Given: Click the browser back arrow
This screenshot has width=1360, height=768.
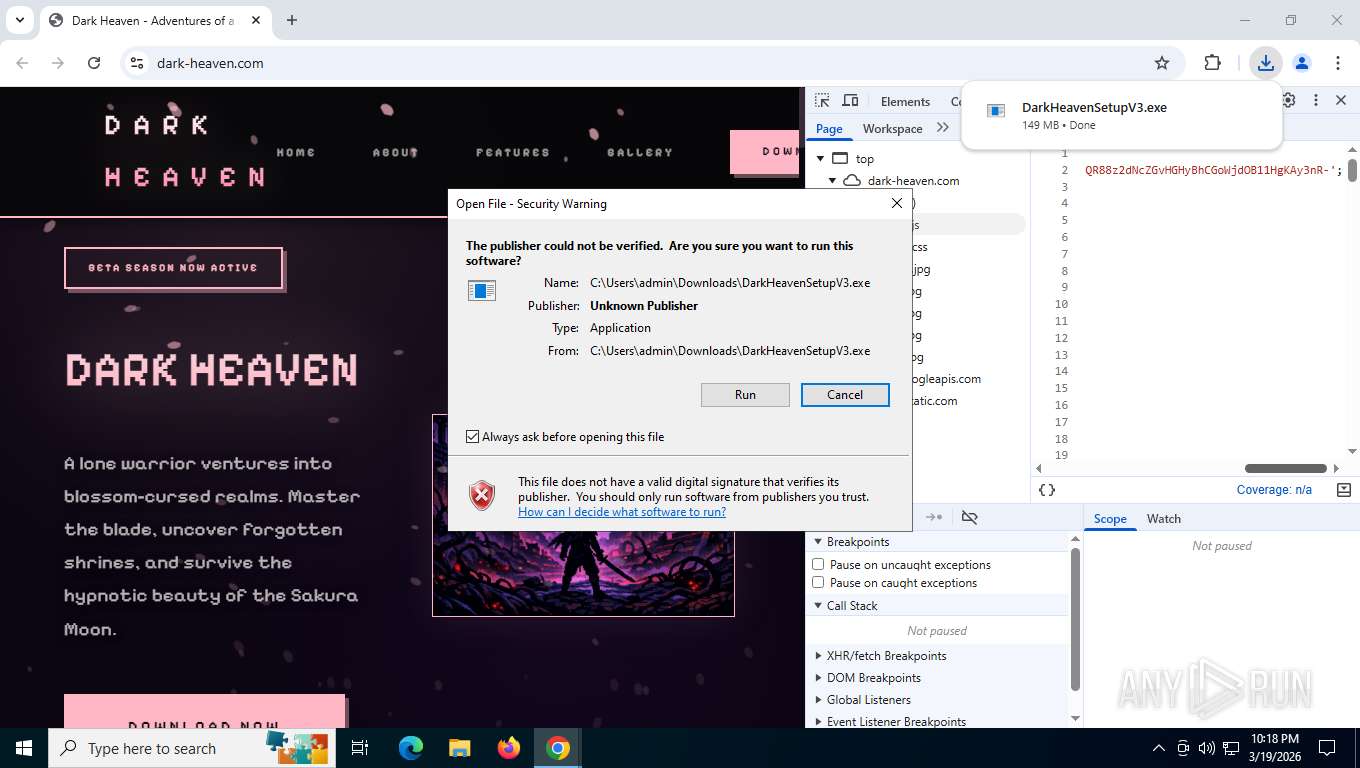Looking at the screenshot, I should click(22, 63).
